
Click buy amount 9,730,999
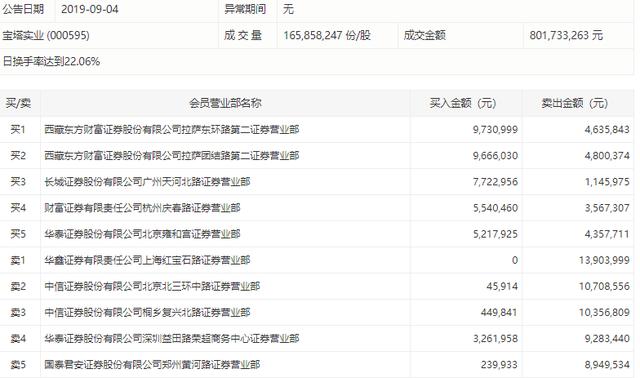495,129
